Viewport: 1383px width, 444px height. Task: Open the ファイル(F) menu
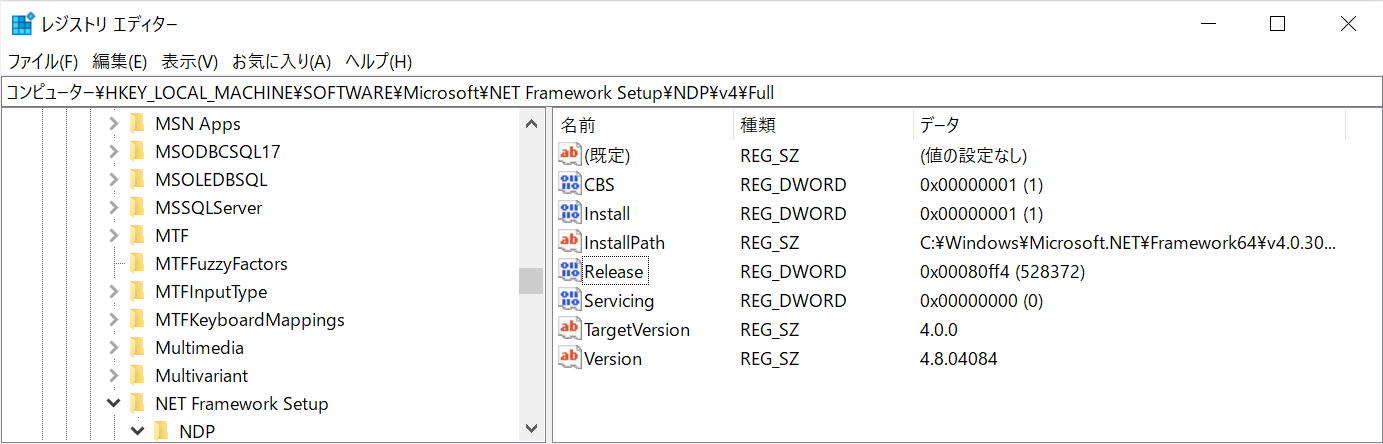pos(43,61)
